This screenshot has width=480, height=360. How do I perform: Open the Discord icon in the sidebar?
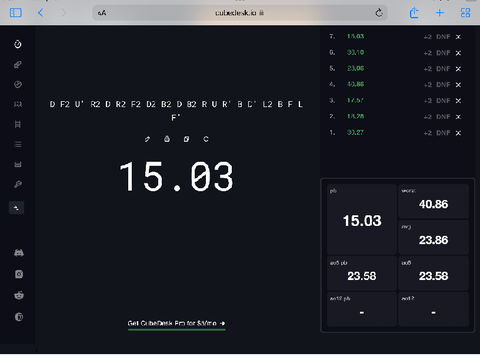(19, 253)
